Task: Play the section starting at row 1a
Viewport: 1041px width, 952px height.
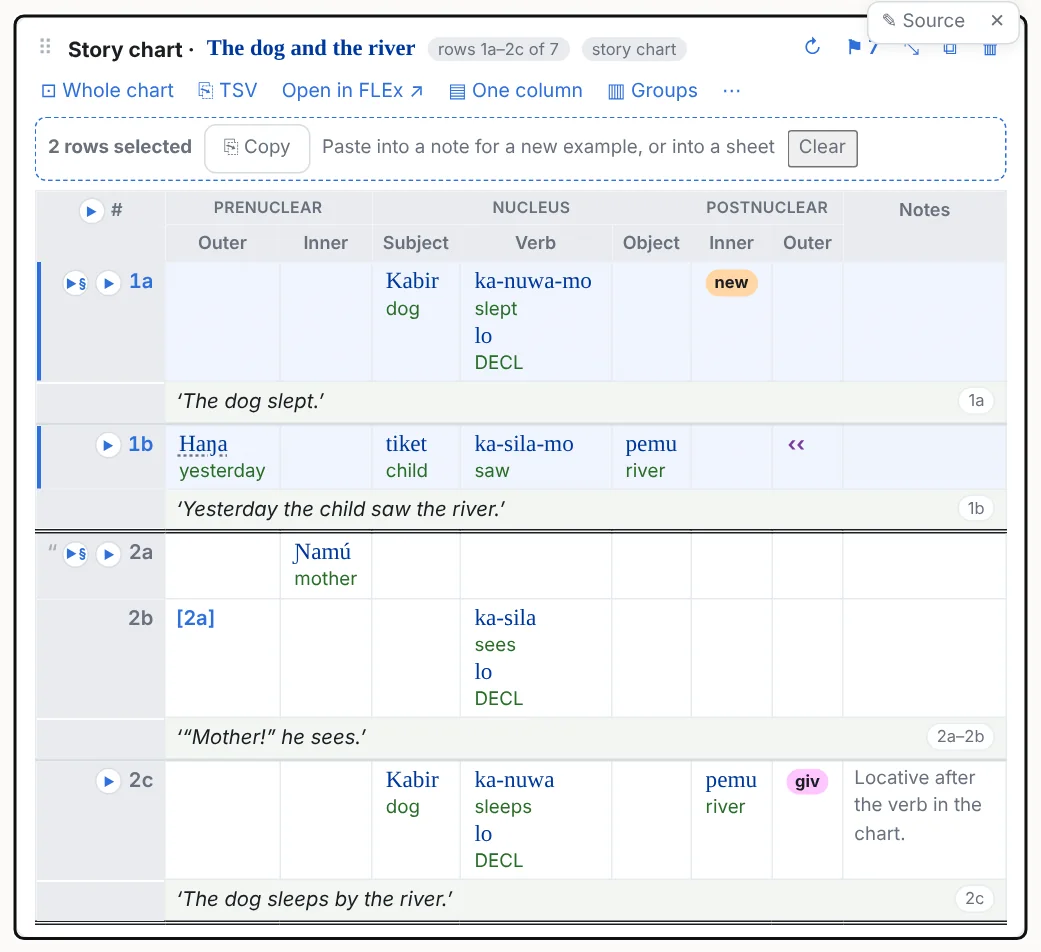Action: (x=76, y=283)
